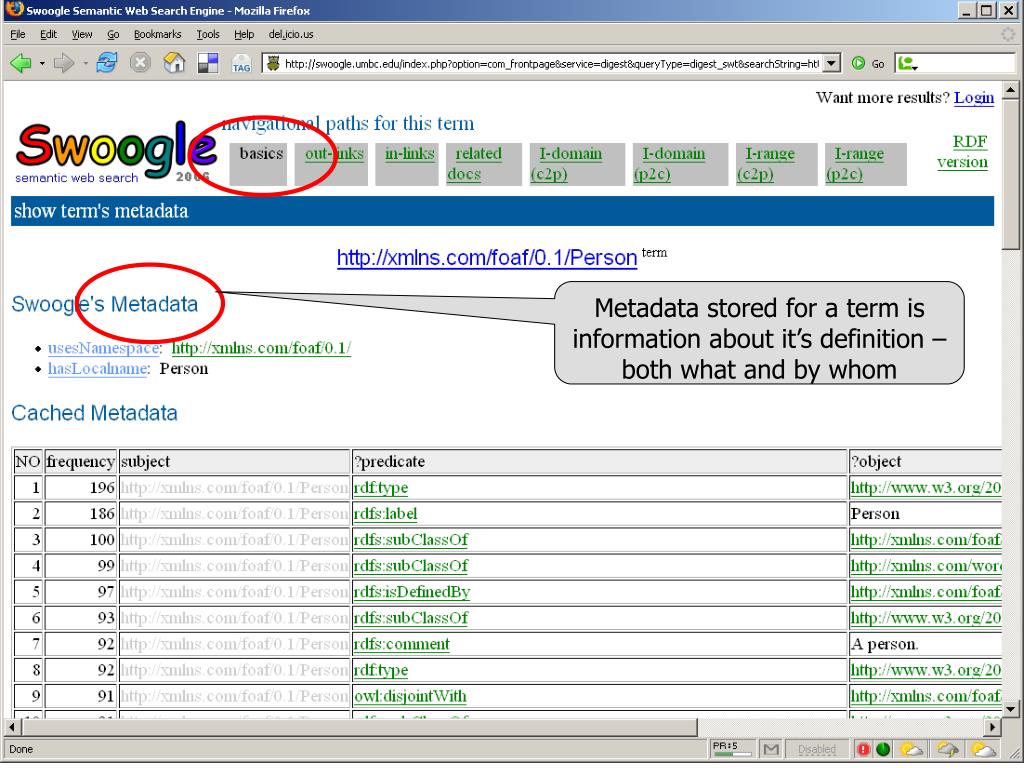This screenshot has width=1024, height=768.
Task: Click the Stop loading icon
Action: click(x=140, y=63)
